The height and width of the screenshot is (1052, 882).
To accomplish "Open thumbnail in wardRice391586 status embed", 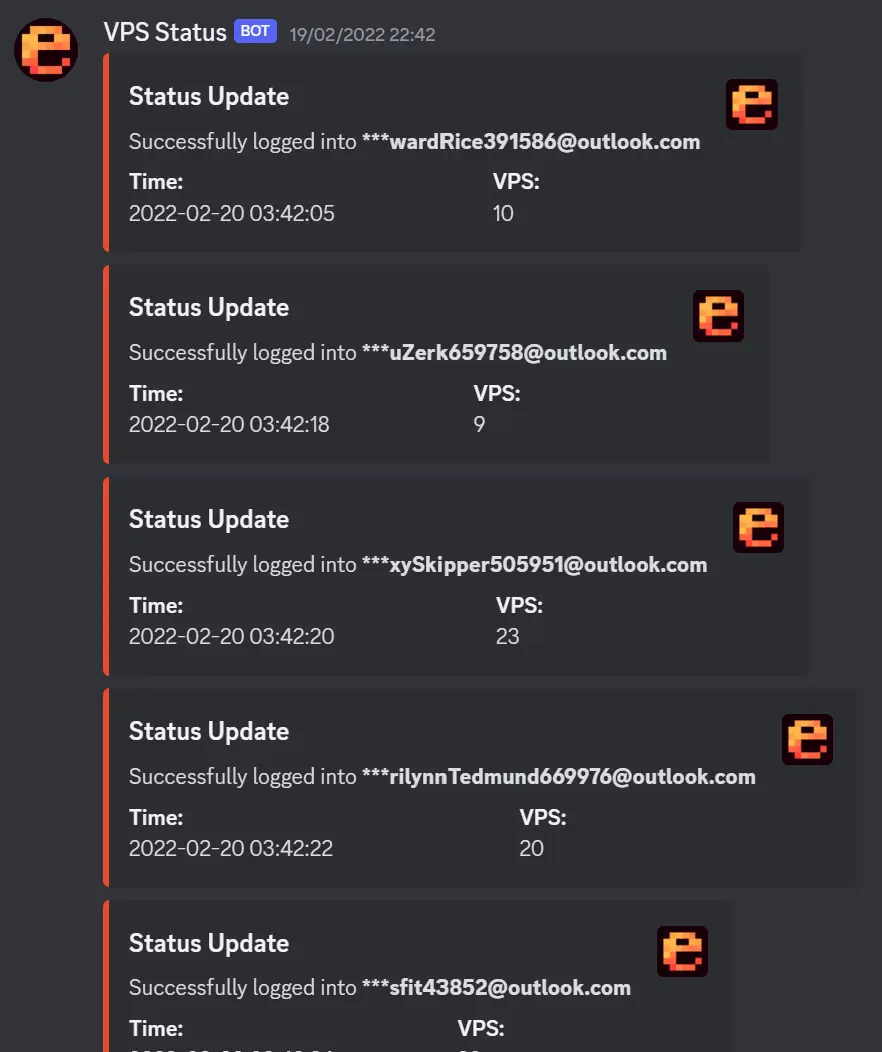I will (752, 105).
